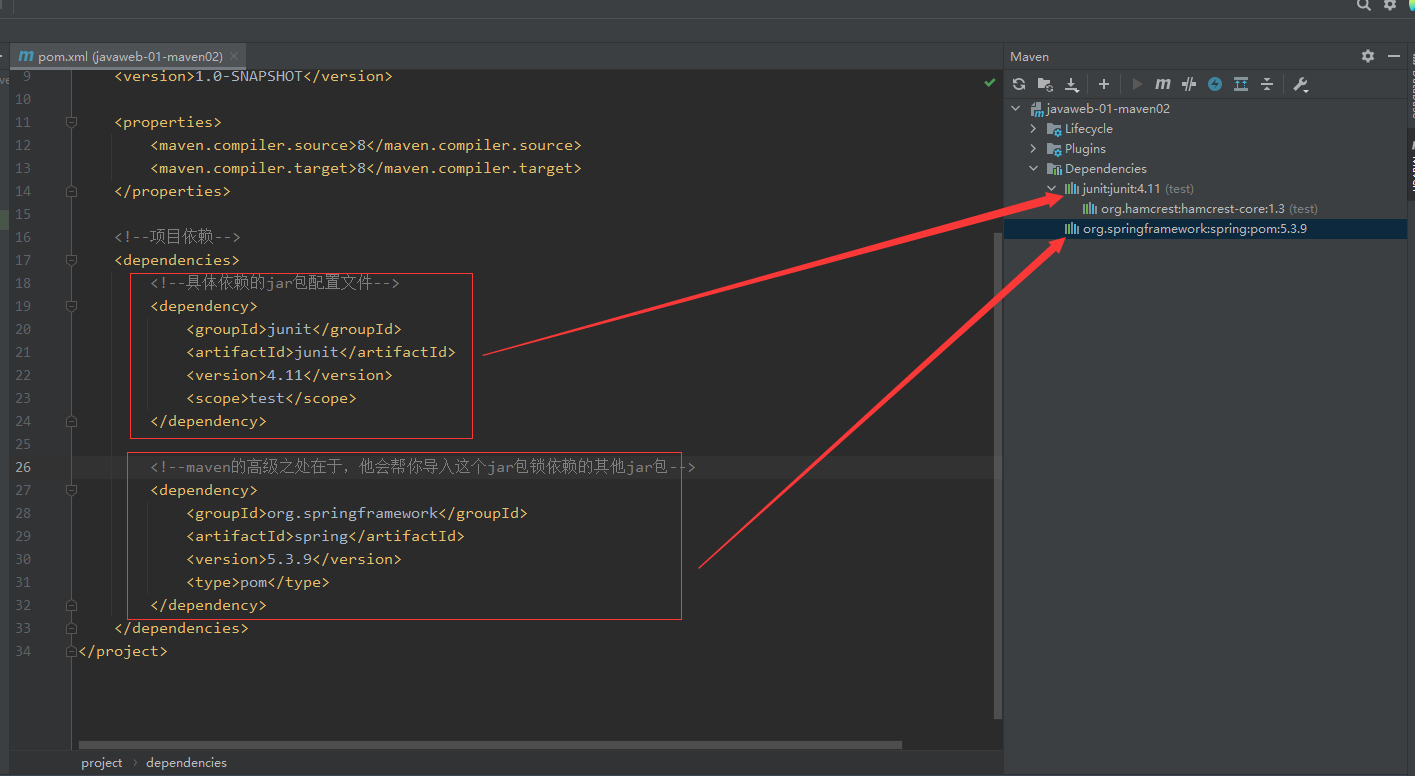This screenshot has width=1415, height=776.
Task: Open Maven panel gear options
Action: (1368, 56)
